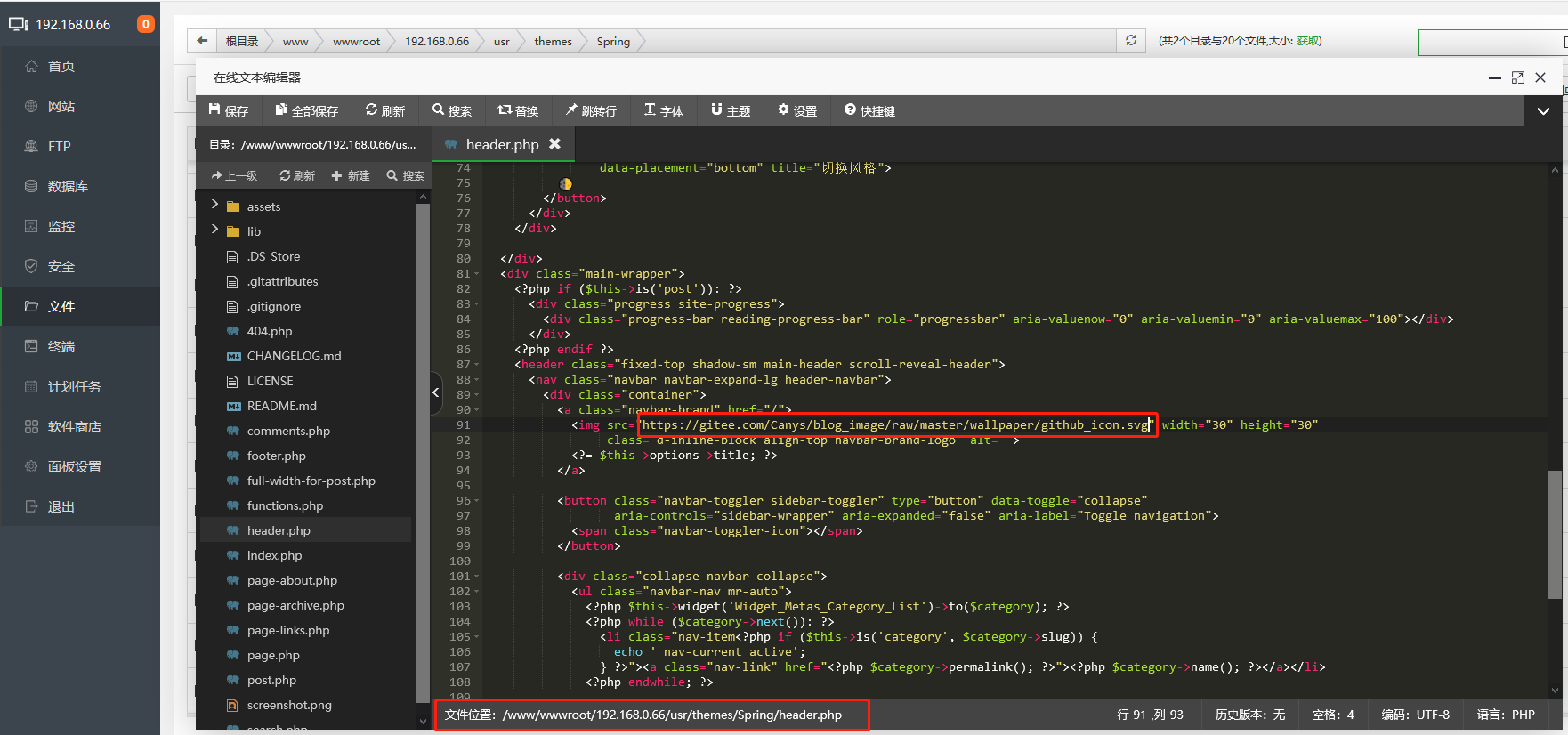Click the themes breadcrumb
Image resolution: width=1568 pixels, height=735 pixels.
553,41
